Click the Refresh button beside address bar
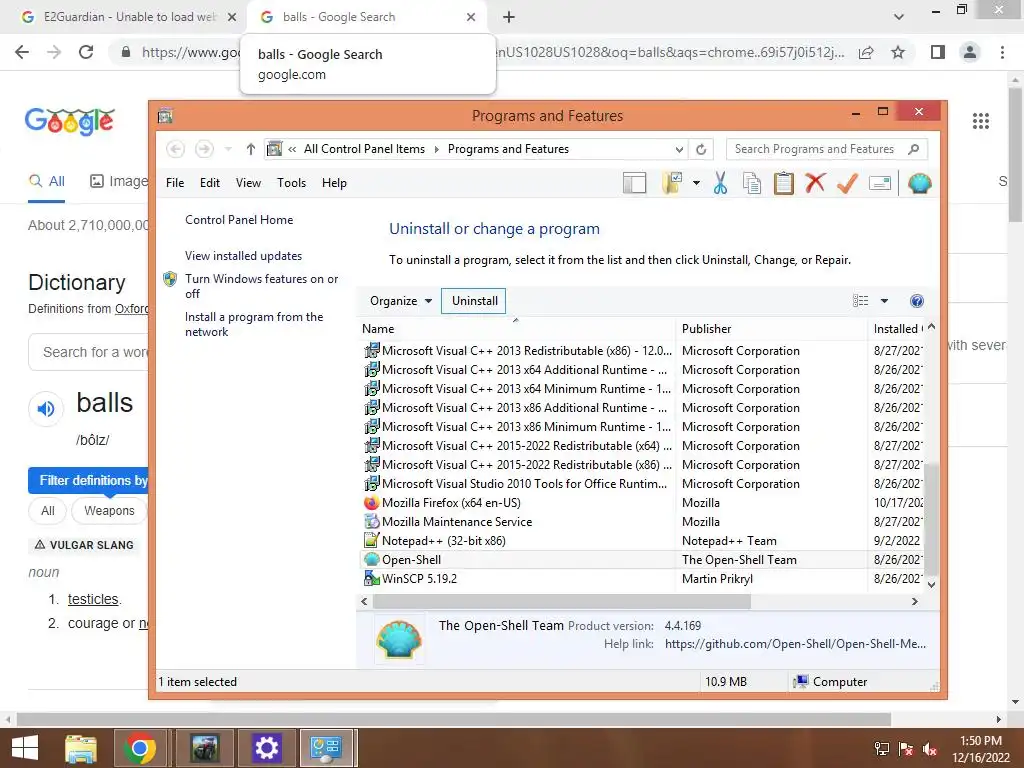This screenshot has width=1024, height=768. point(701,149)
